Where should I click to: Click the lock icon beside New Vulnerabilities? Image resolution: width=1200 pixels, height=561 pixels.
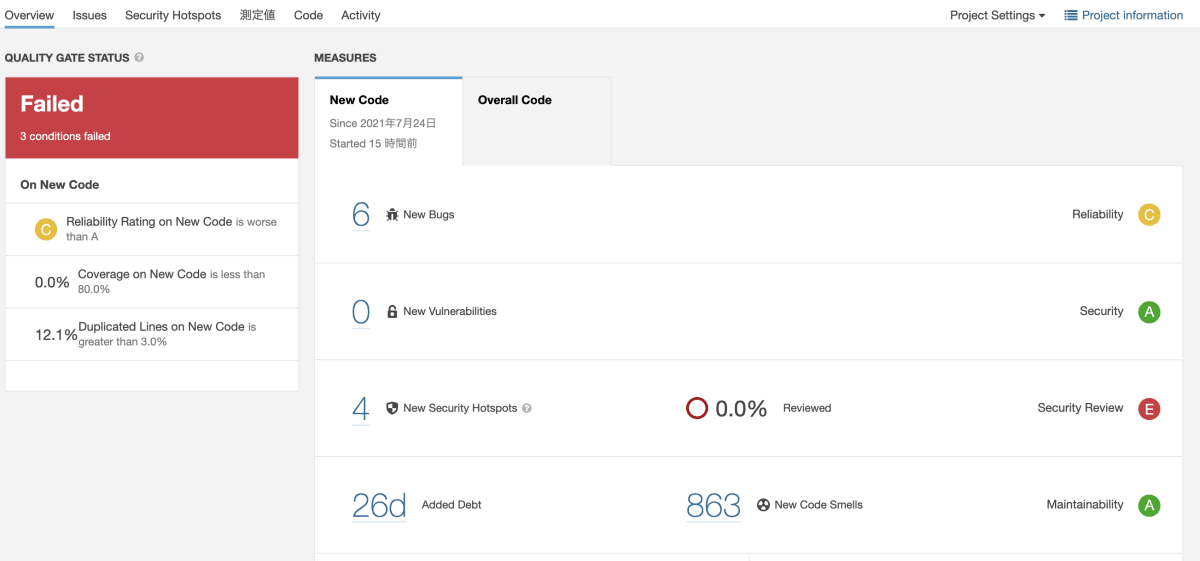click(392, 311)
